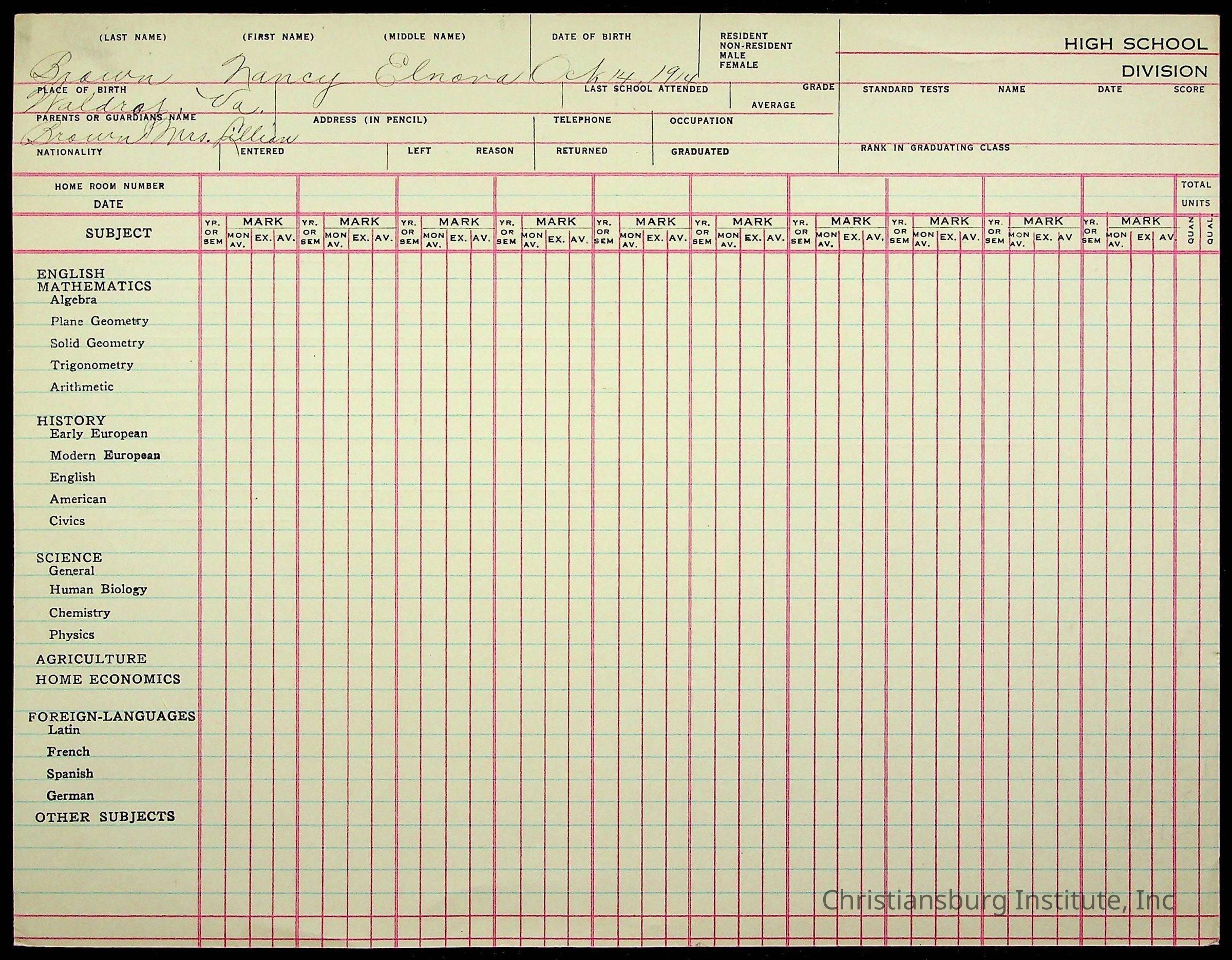This screenshot has width=1232, height=960.
Task: Click the Modern European history label
Action: click(105, 455)
